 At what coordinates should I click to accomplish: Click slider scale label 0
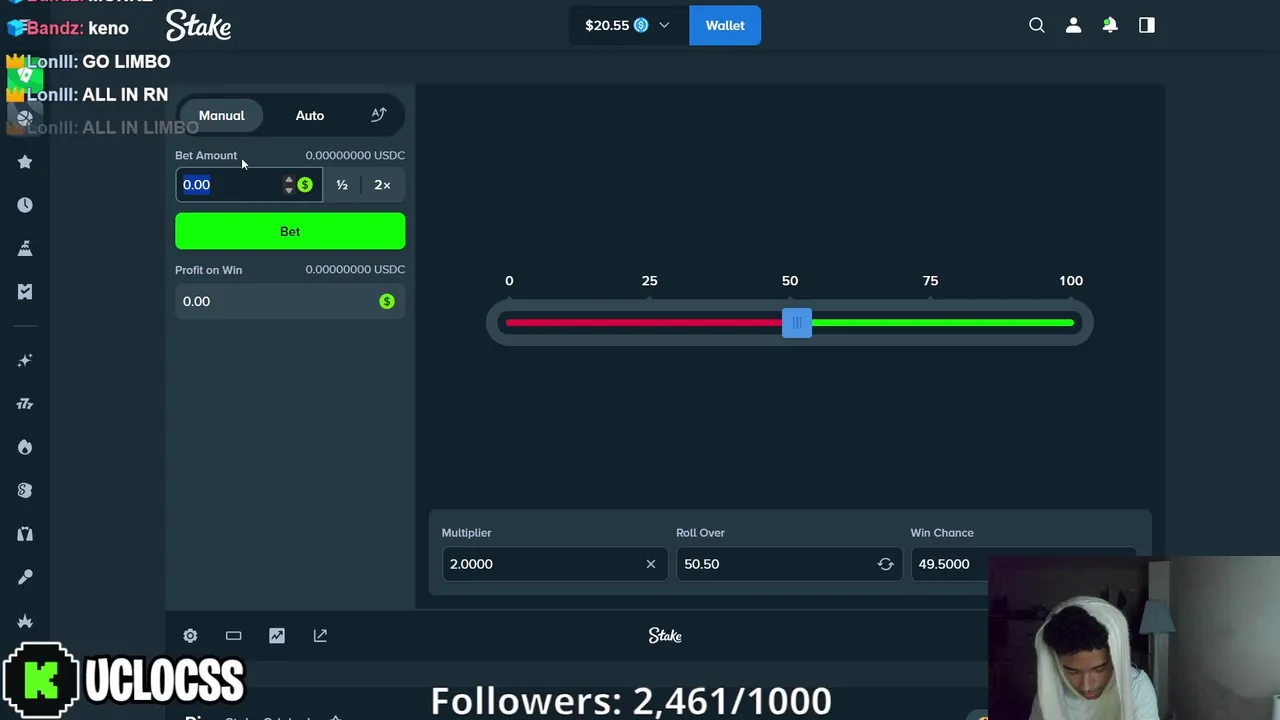(x=509, y=281)
